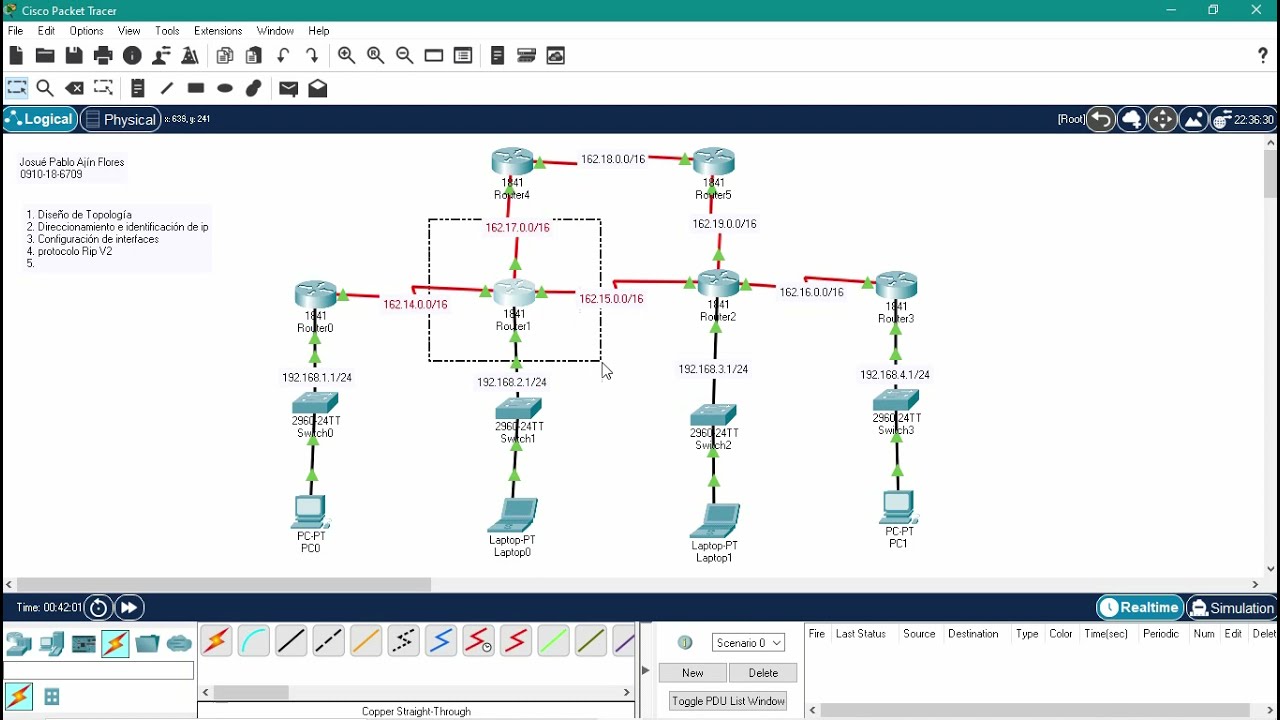Choose the Place Note tool
The height and width of the screenshot is (720, 1280).
tap(138, 88)
